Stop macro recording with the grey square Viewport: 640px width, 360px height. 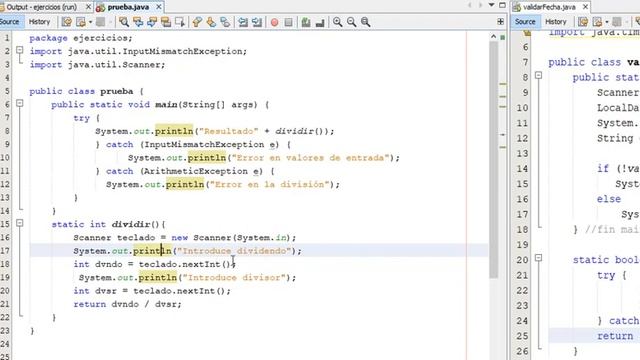coord(289,22)
